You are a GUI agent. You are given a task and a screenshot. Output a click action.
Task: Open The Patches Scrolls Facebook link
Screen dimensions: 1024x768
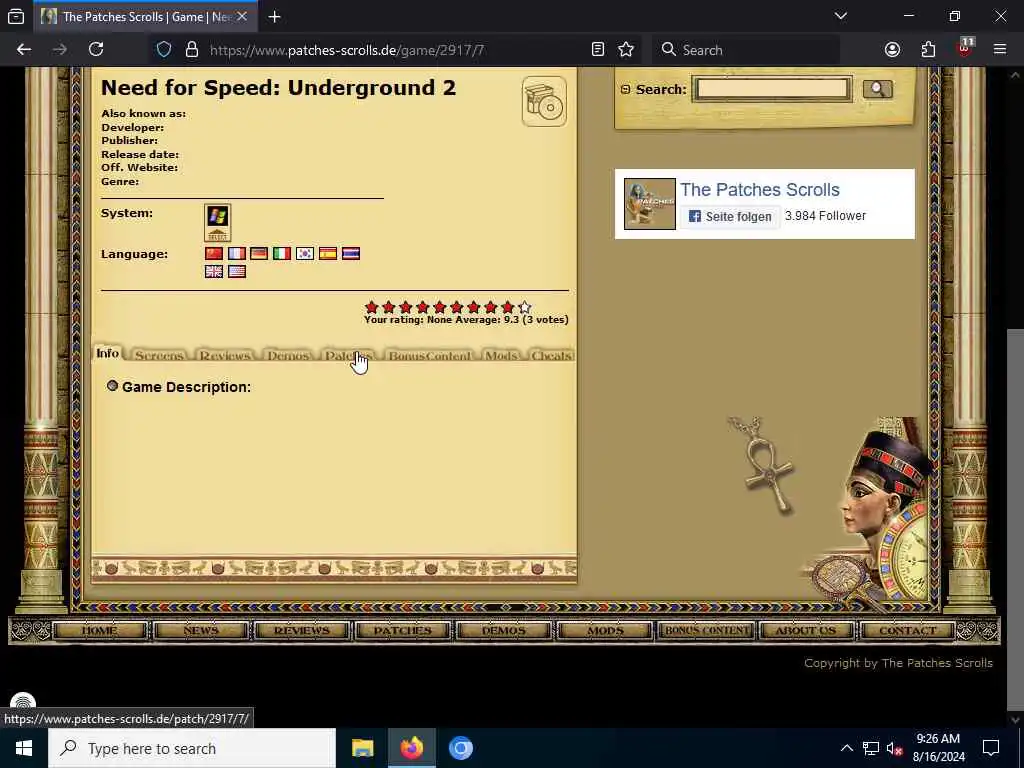[x=760, y=189]
